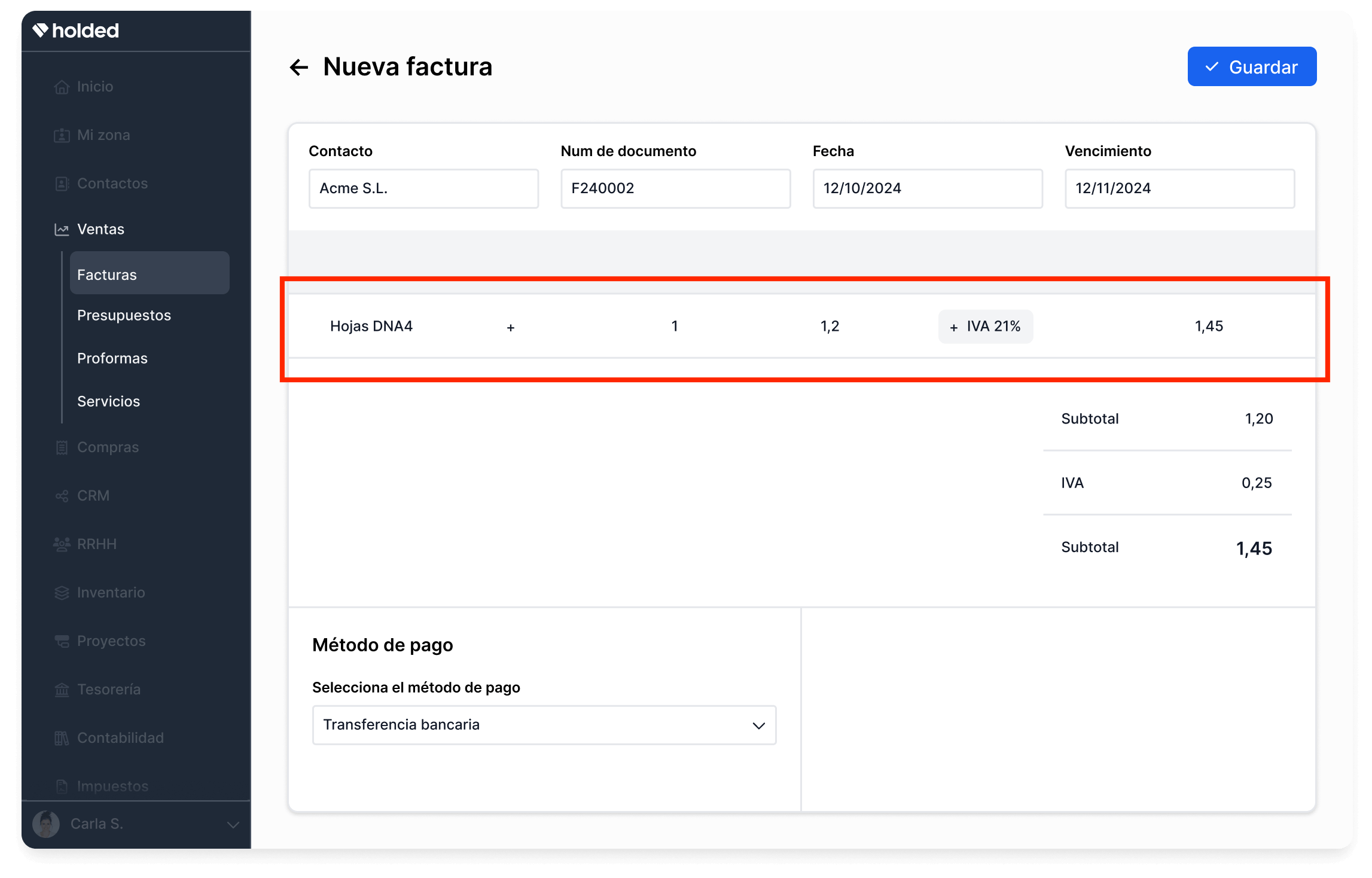Click the RRHH people icon
Viewport: 1372px width, 878px height.
click(62, 545)
